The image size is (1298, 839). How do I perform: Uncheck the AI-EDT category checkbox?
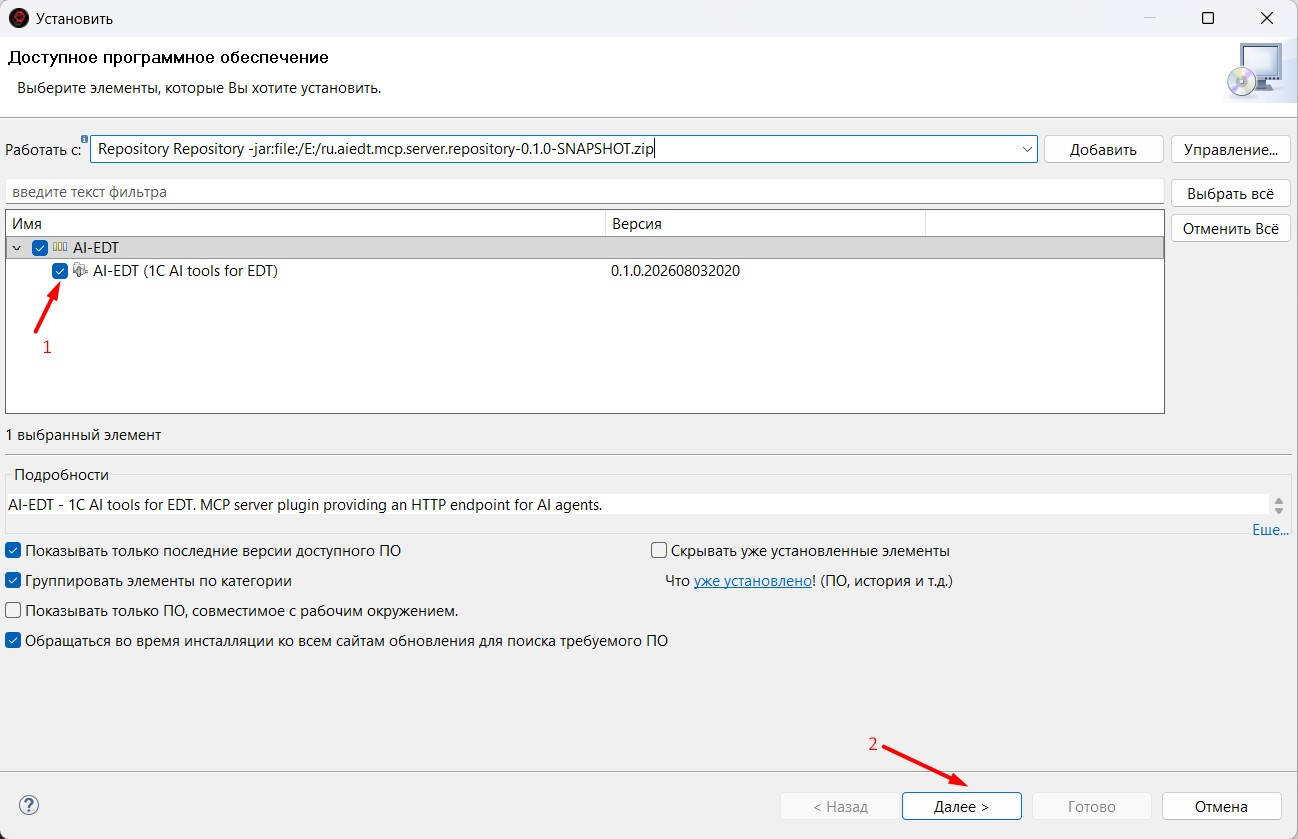click(x=40, y=247)
